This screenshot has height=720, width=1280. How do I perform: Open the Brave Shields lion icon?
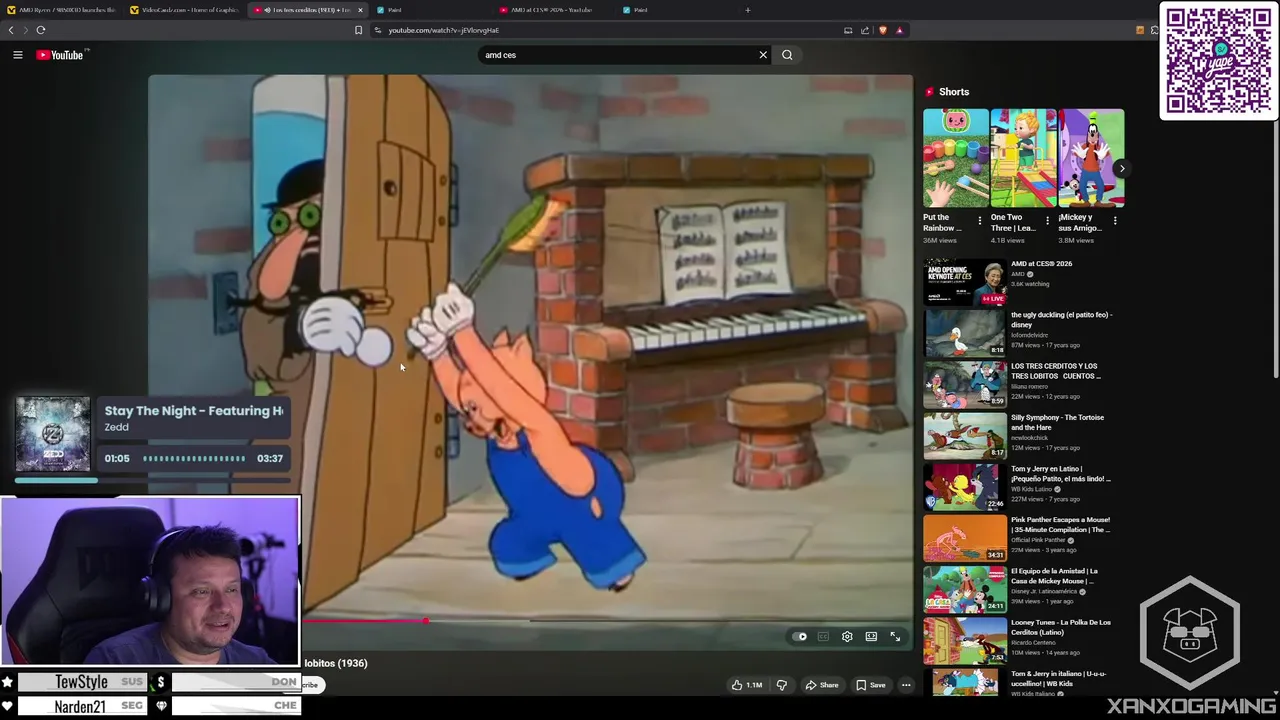pos(882,30)
